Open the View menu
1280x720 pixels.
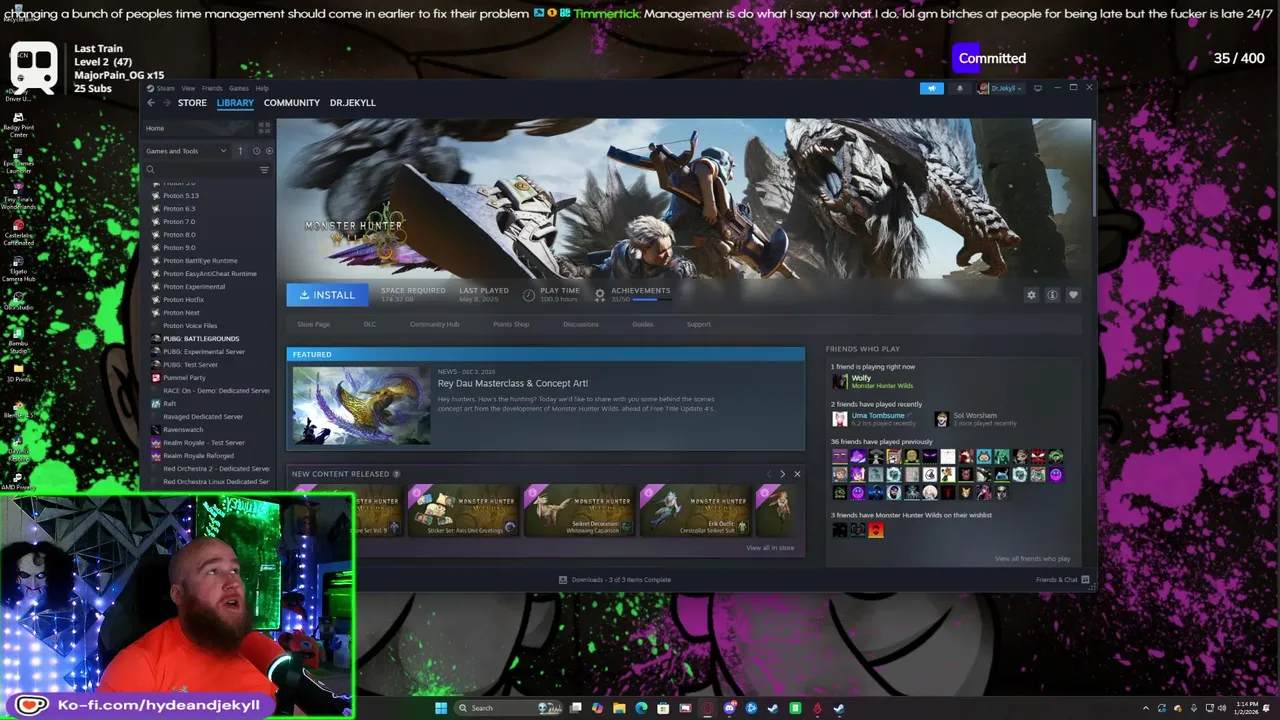coord(188,88)
